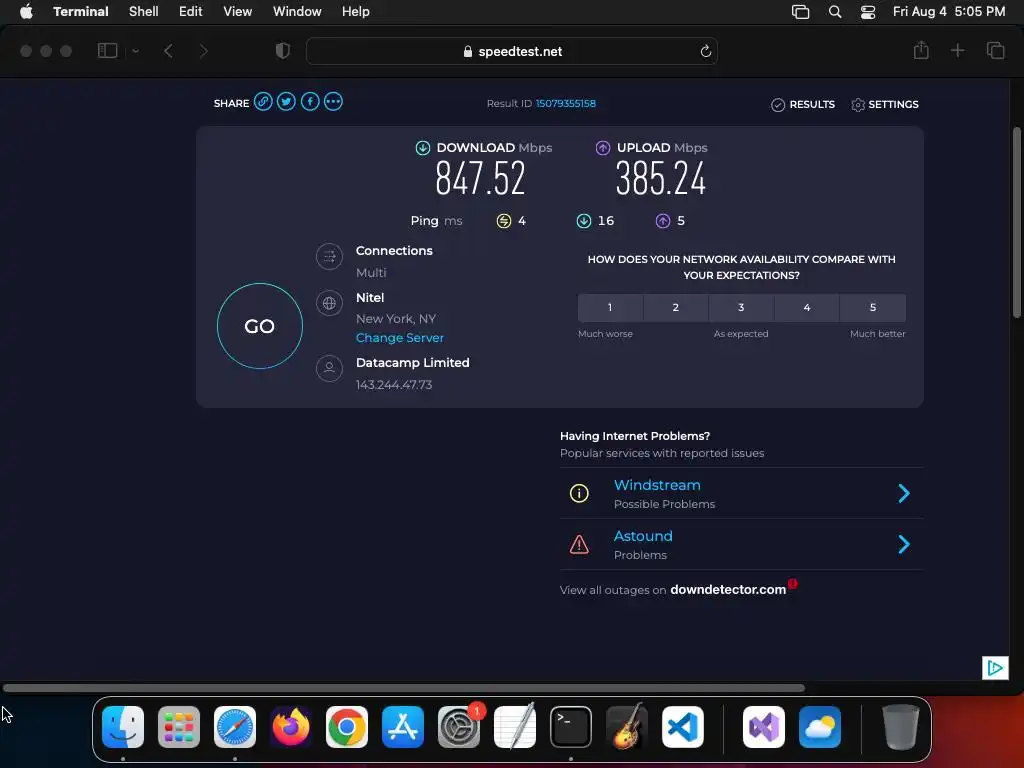Open sidebar tab group dropdown arrow
1024x768 pixels.
[135, 50]
